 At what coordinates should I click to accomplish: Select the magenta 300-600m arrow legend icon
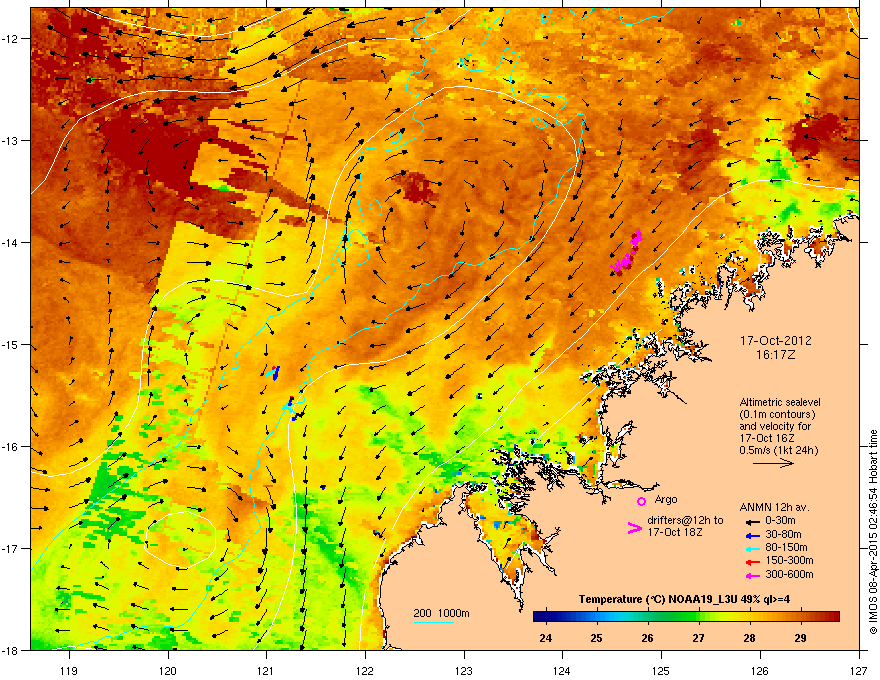[x=753, y=575]
